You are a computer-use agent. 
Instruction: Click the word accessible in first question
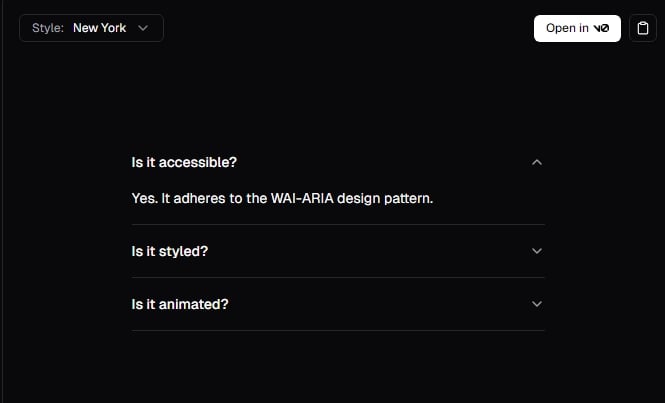pyautogui.click(x=198, y=162)
